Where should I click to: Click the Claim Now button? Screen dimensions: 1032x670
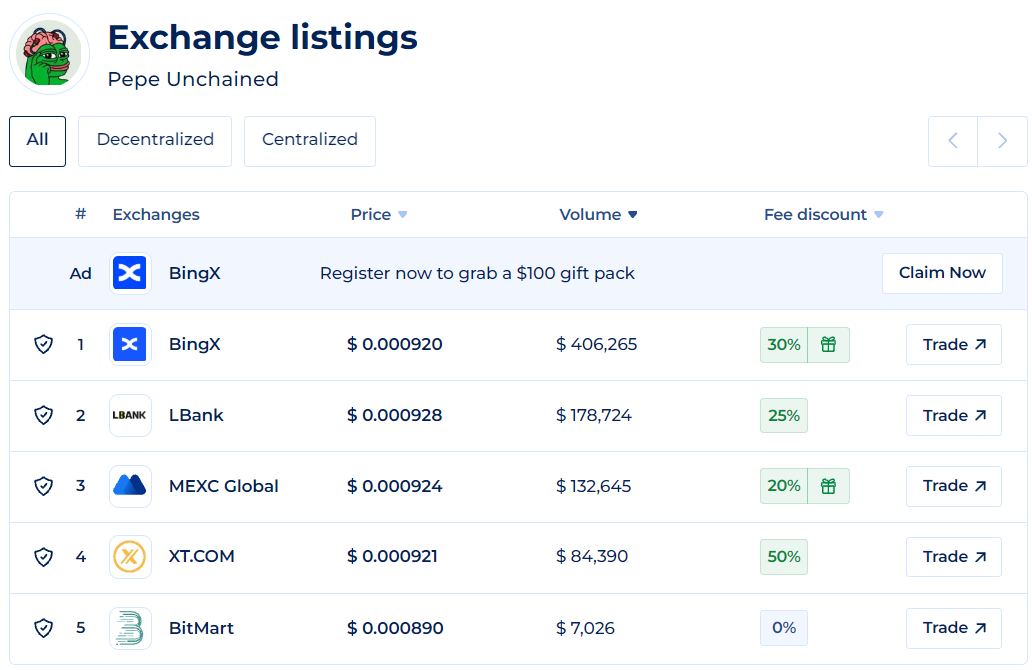tap(942, 273)
